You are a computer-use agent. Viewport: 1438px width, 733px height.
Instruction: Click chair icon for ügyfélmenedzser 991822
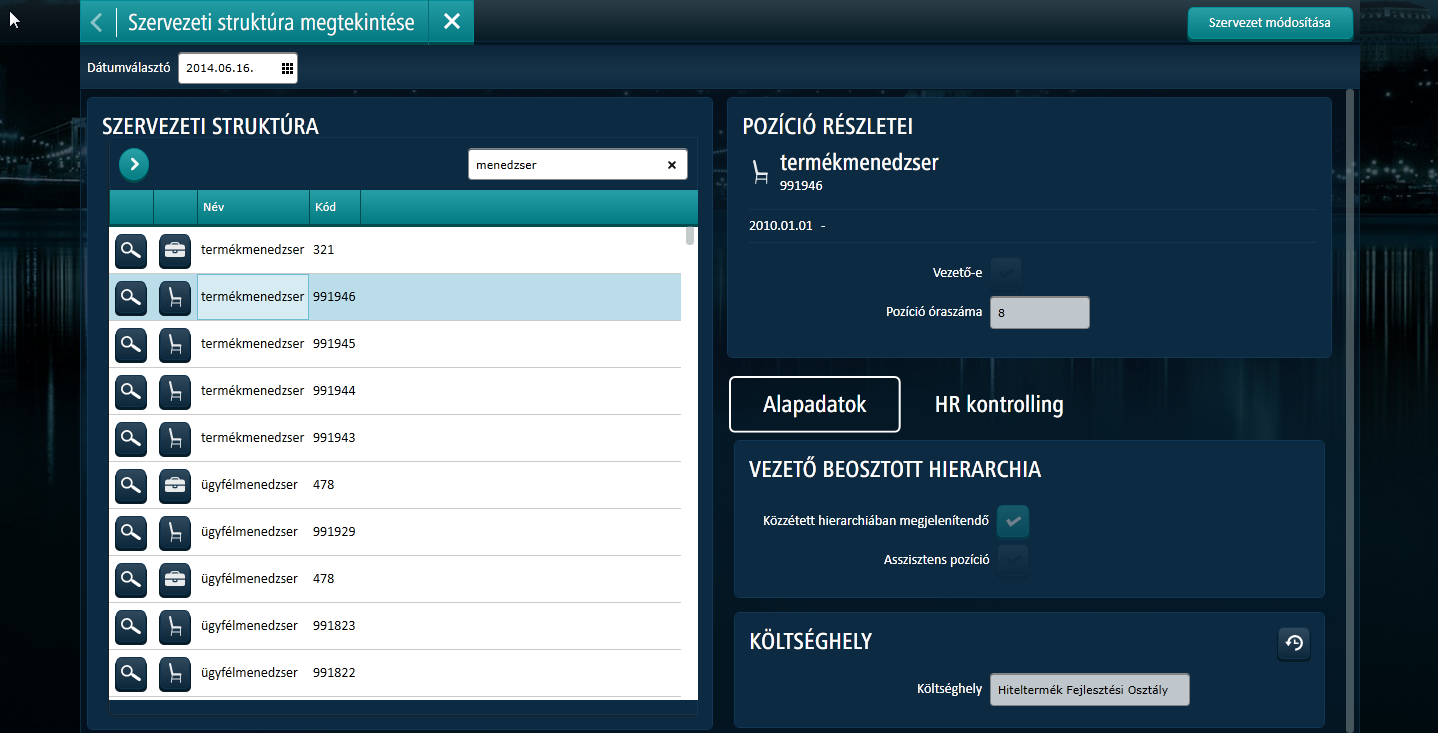(x=175, y=673)
